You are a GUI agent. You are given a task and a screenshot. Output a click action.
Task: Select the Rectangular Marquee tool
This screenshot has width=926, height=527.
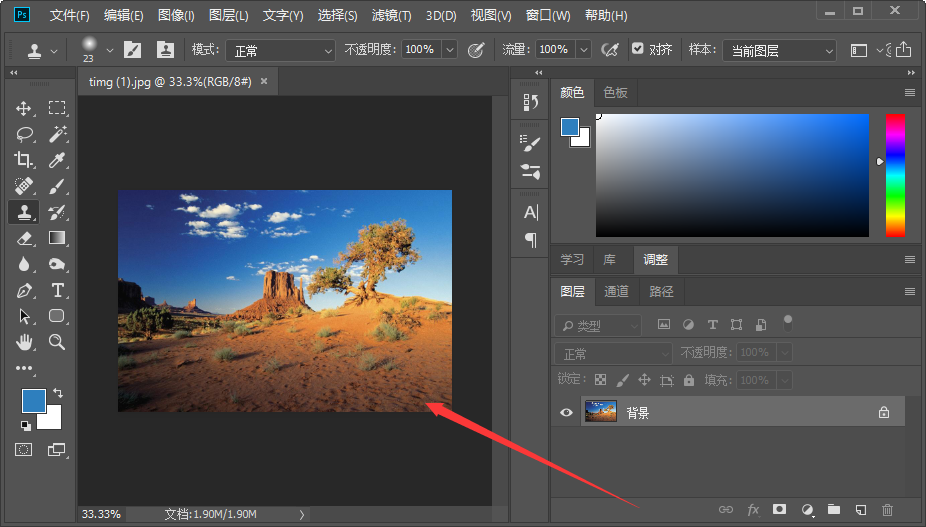(57, 108)
